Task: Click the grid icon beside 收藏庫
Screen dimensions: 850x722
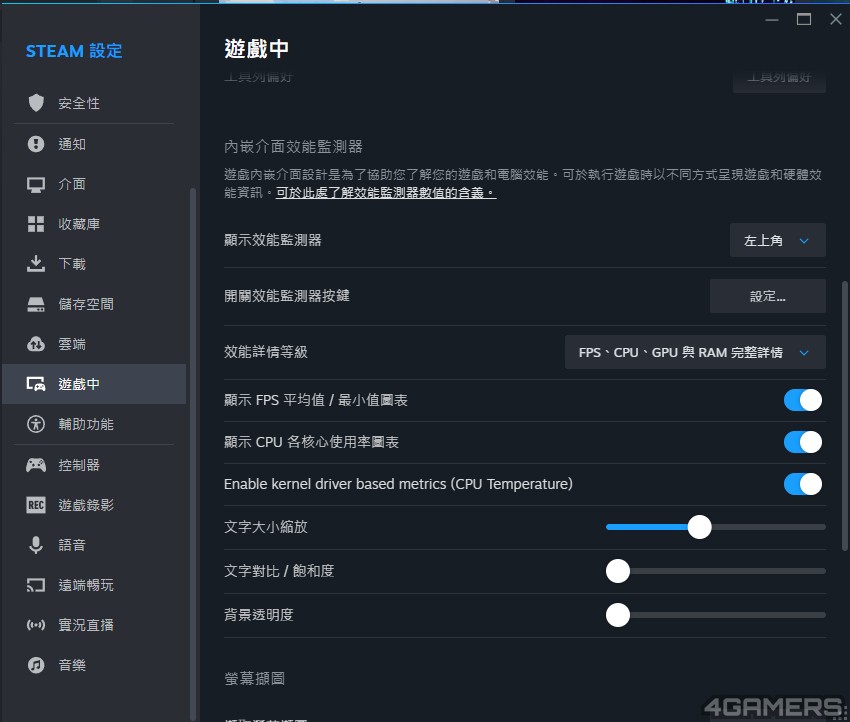Action: pyautogui.click(x=36, y=224)
